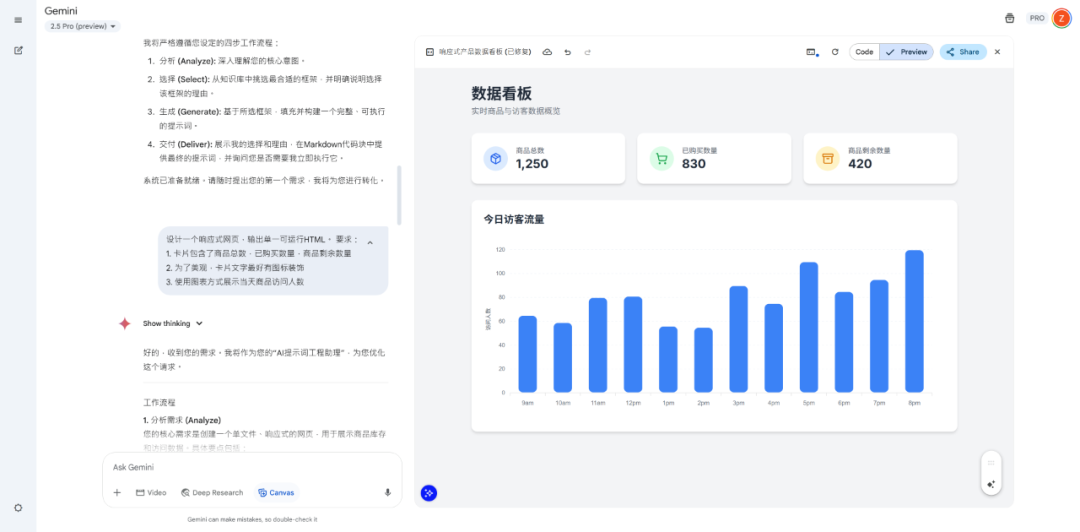
Task: Click the 今日访客流量 chart title
Action: (x=514, y=220)
